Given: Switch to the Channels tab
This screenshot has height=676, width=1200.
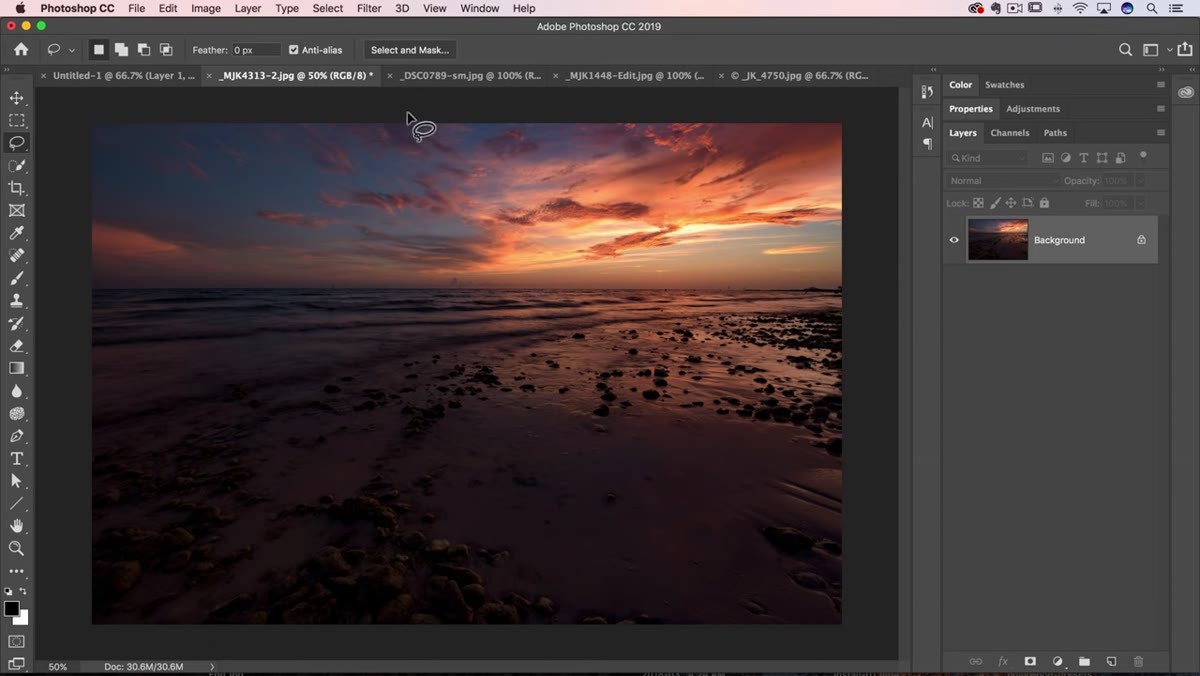Looking at the screenshot, I should [x=1010, y=133].
